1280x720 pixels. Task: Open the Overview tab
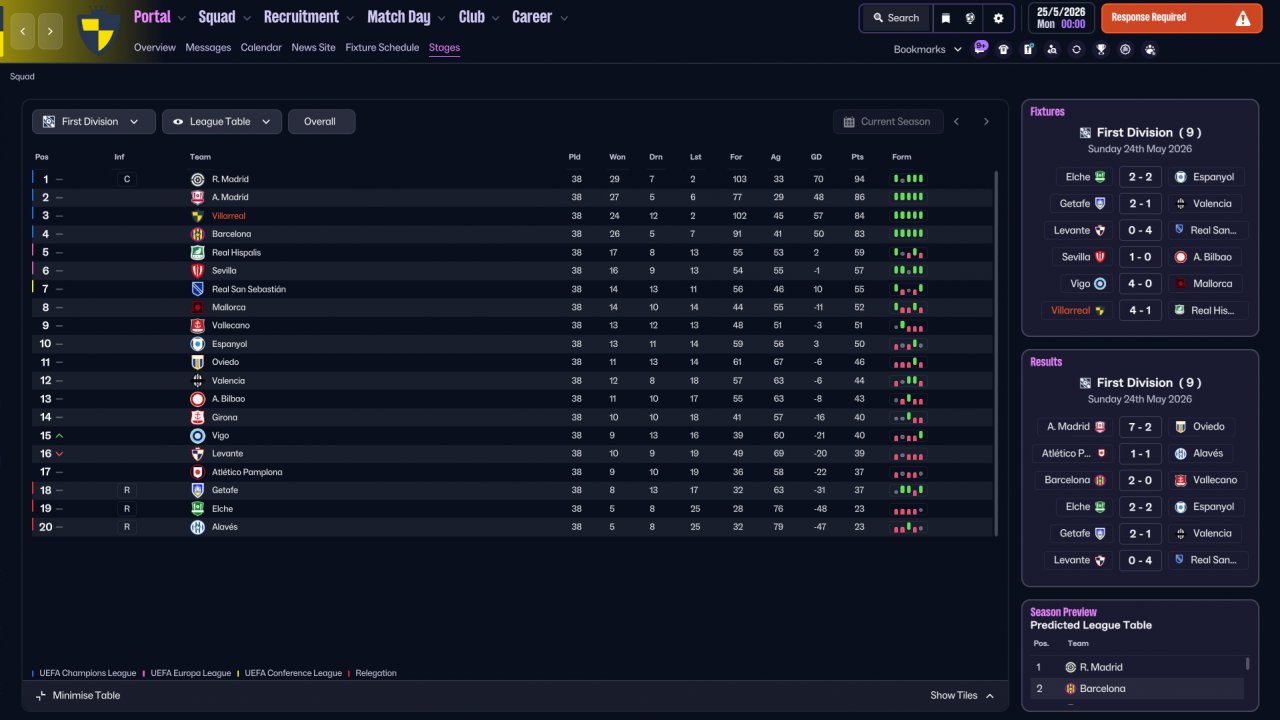click(x=154, y=48)
